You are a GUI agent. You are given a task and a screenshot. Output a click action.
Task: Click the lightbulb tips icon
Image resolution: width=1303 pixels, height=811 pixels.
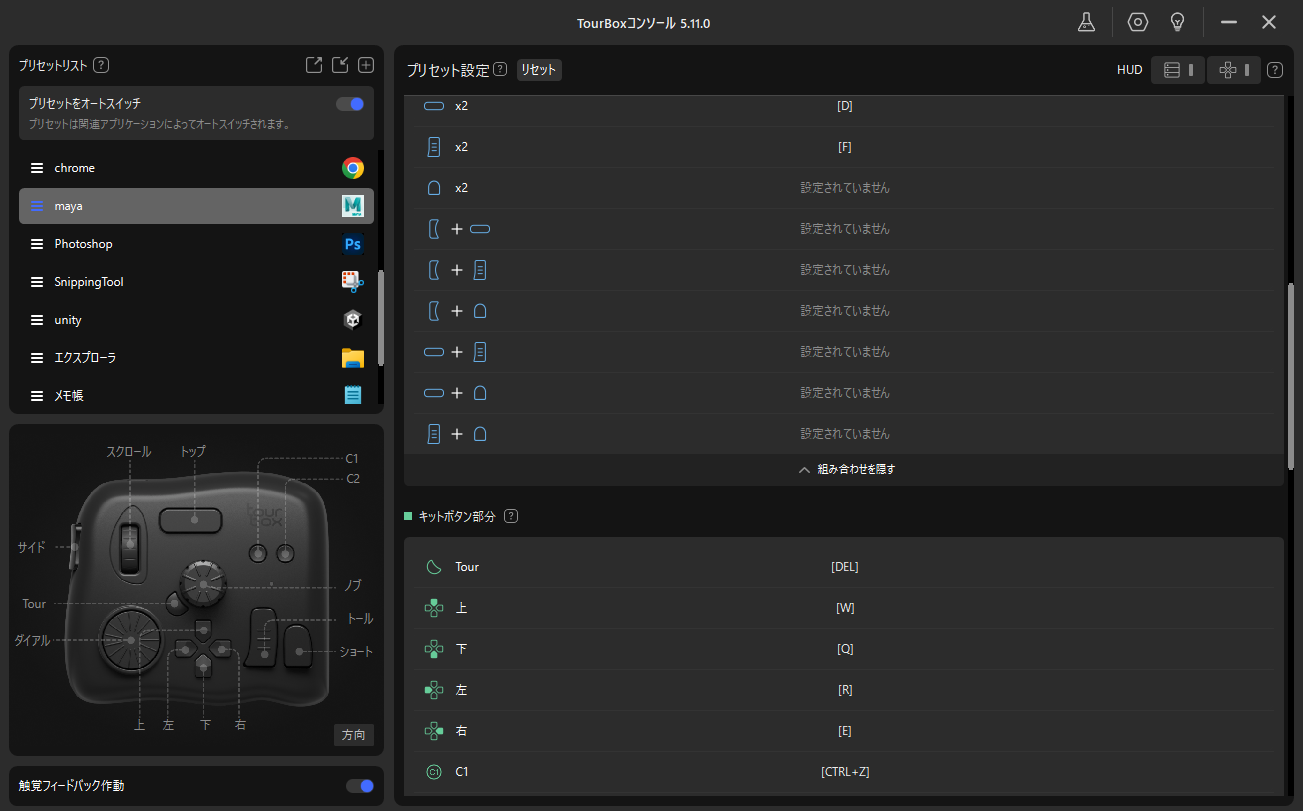click(1178, 22)
